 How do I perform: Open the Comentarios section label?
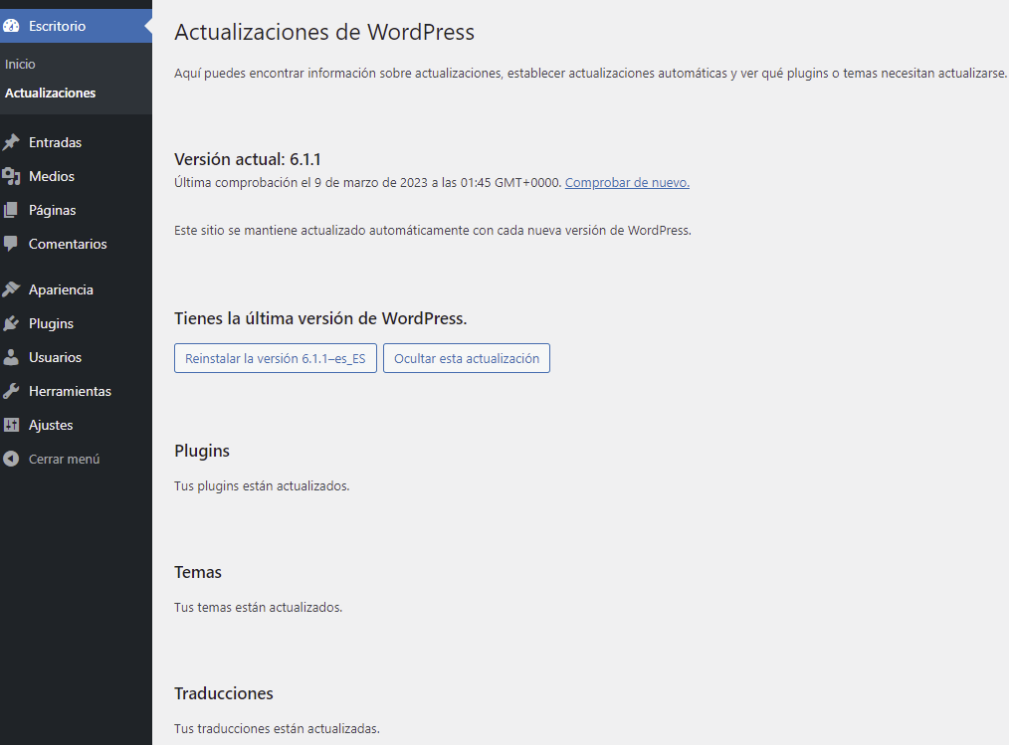point(68,244)
